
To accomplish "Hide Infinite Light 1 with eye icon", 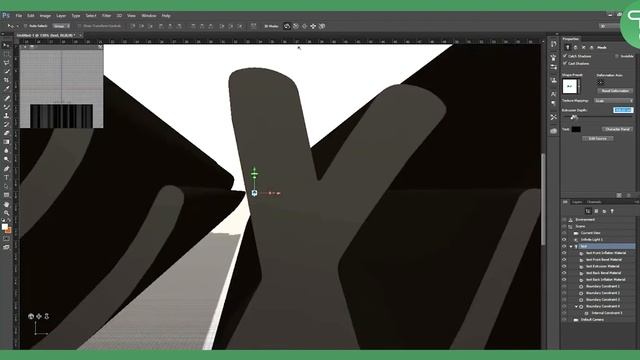I will point(564,240).
